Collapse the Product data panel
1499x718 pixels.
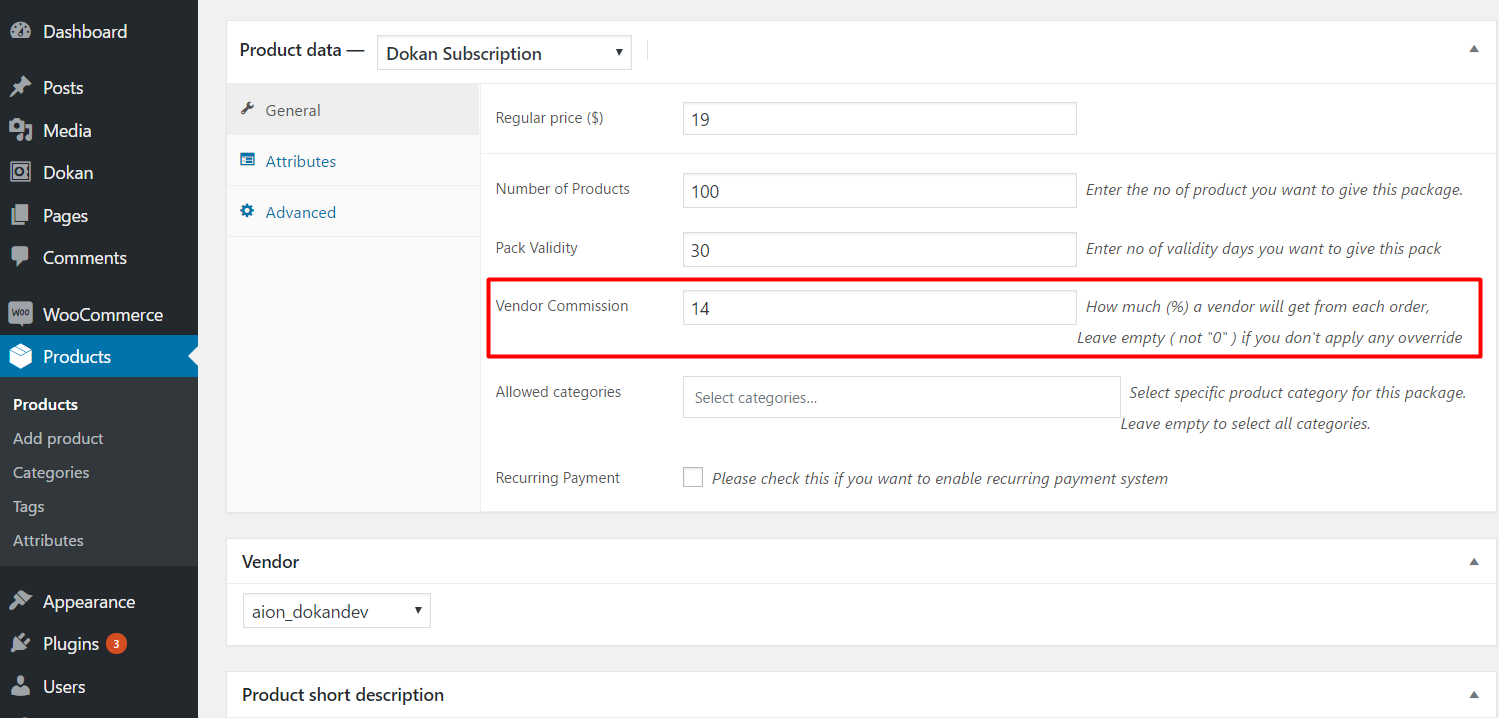pos(1473,49)
